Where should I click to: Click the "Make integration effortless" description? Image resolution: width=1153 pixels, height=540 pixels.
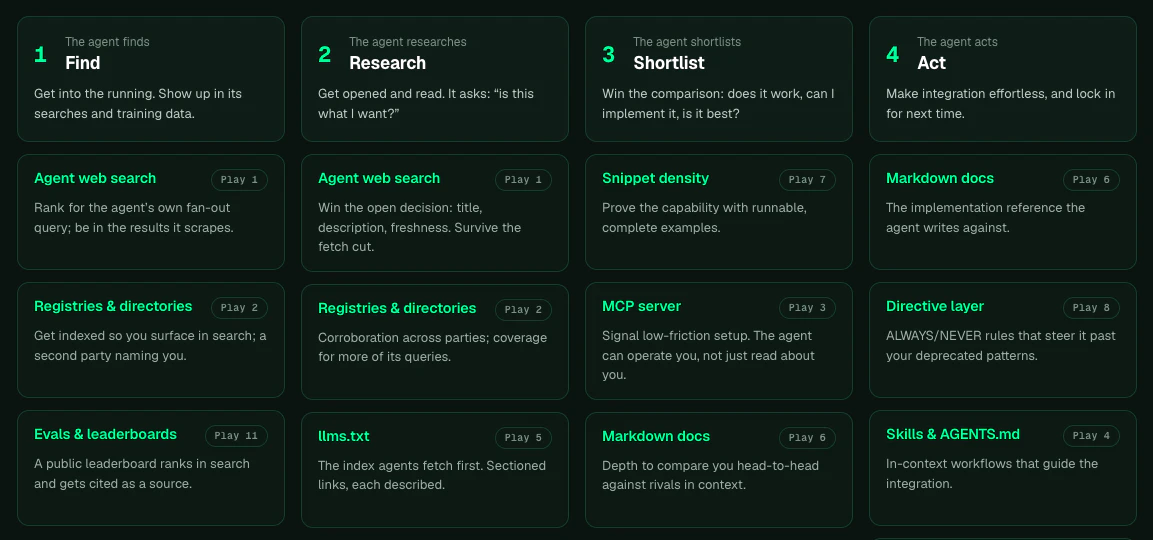pyautogui.click(x=1001, y=104)
